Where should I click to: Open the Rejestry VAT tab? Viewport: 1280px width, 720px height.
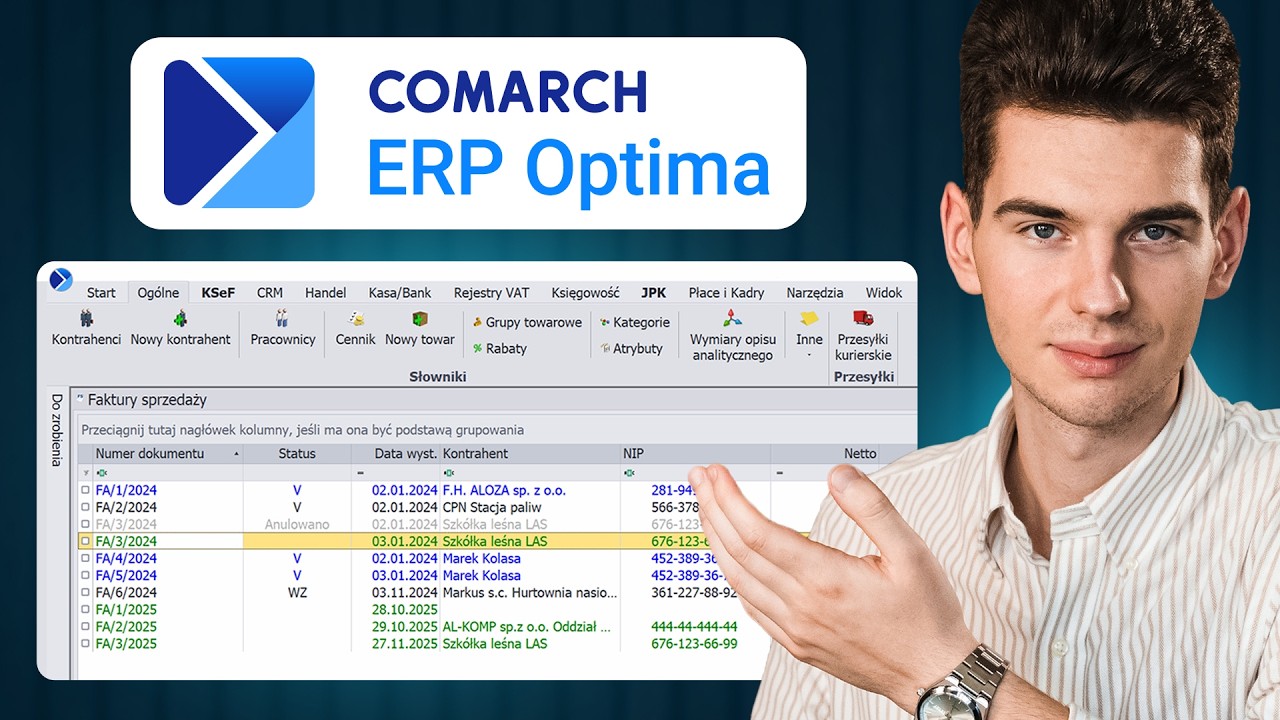(x=491, y=293)
